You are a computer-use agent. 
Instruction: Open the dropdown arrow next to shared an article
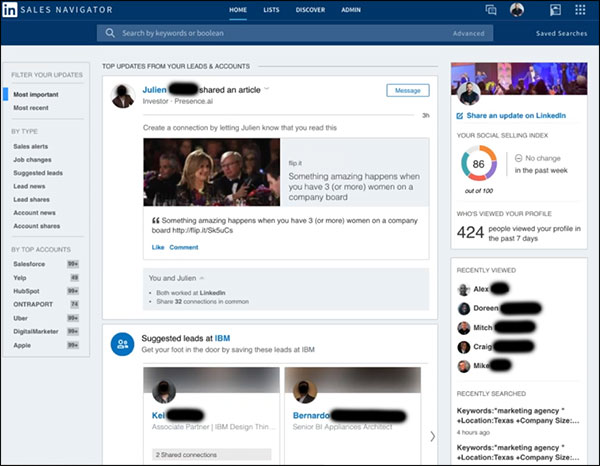tap(267, 89)
